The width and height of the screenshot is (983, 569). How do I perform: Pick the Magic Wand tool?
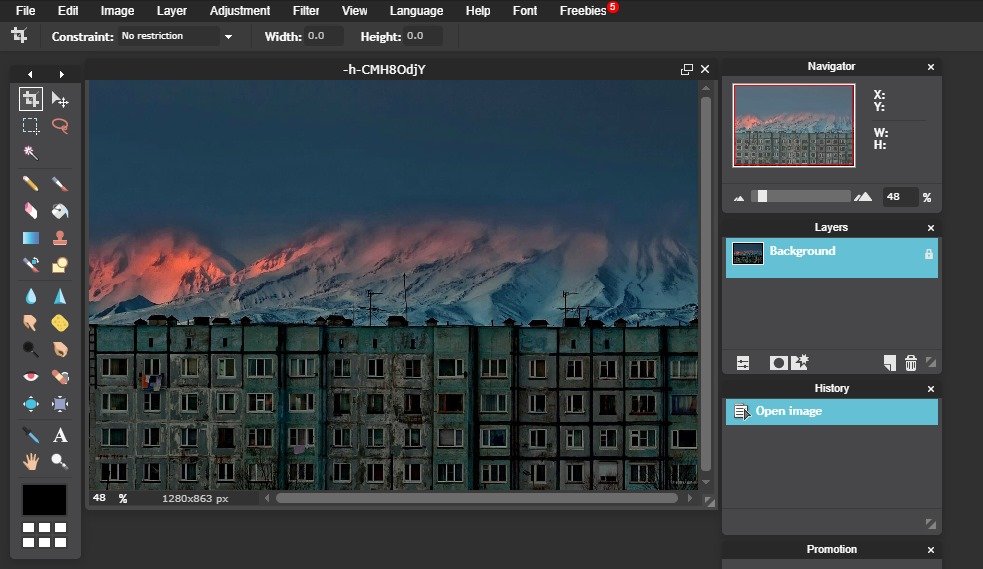[x=31, y=153]
